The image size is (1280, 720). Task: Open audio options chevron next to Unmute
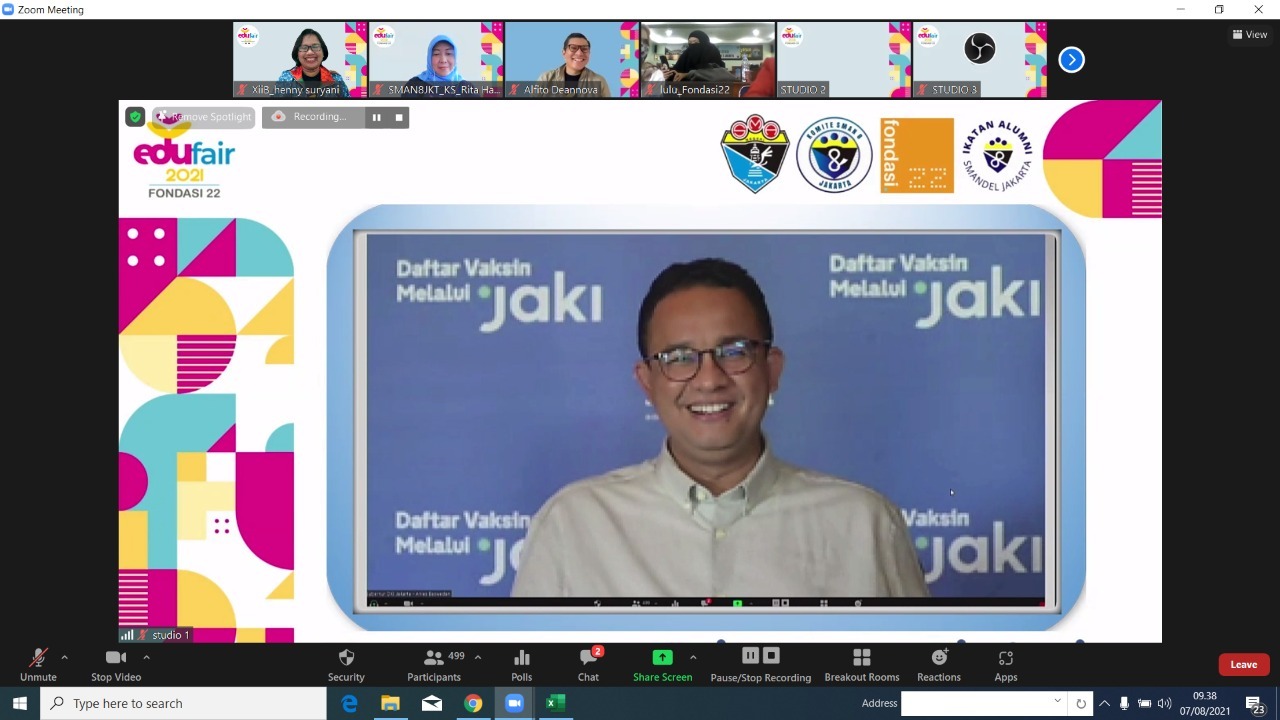point(63,657)
